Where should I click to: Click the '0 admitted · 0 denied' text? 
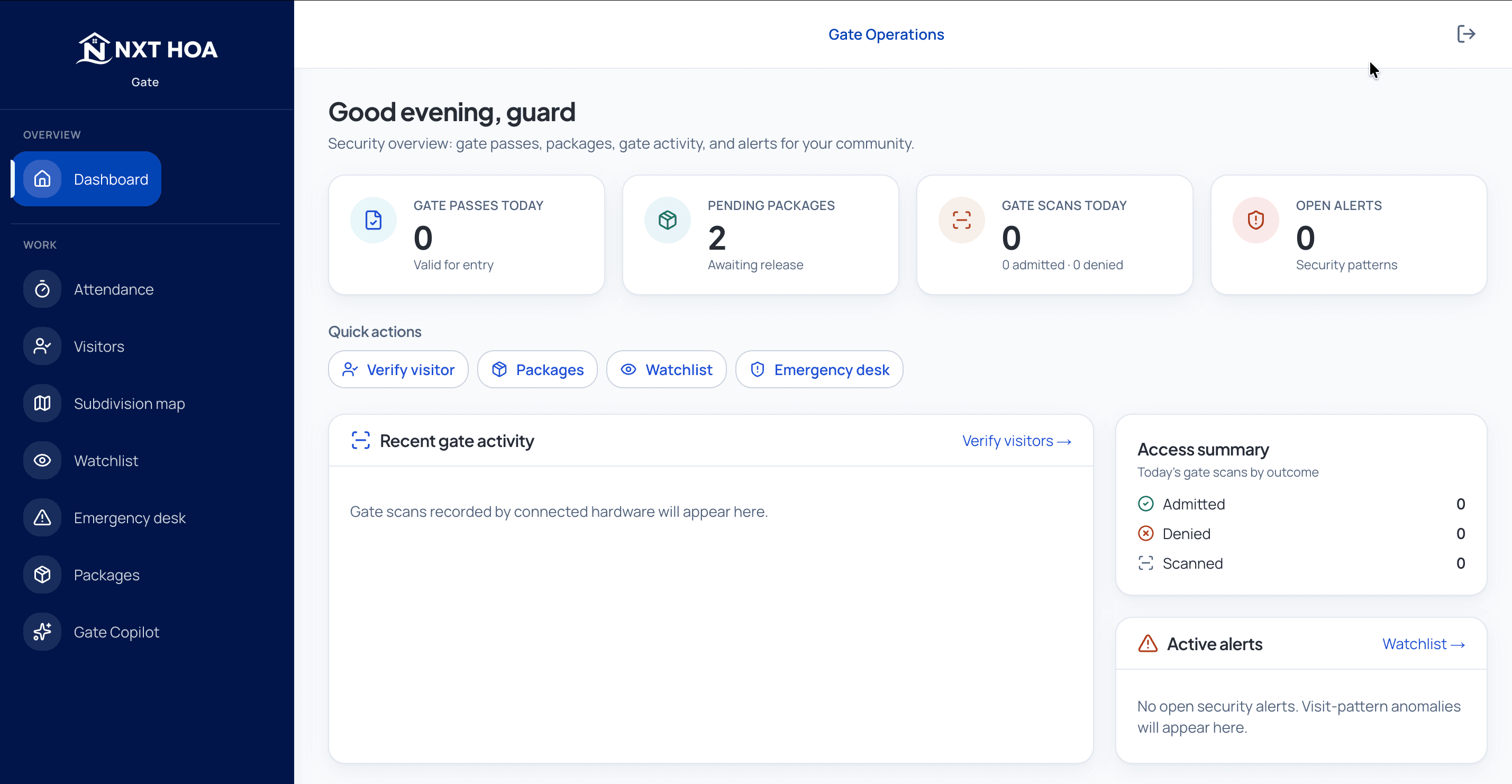1062,265
